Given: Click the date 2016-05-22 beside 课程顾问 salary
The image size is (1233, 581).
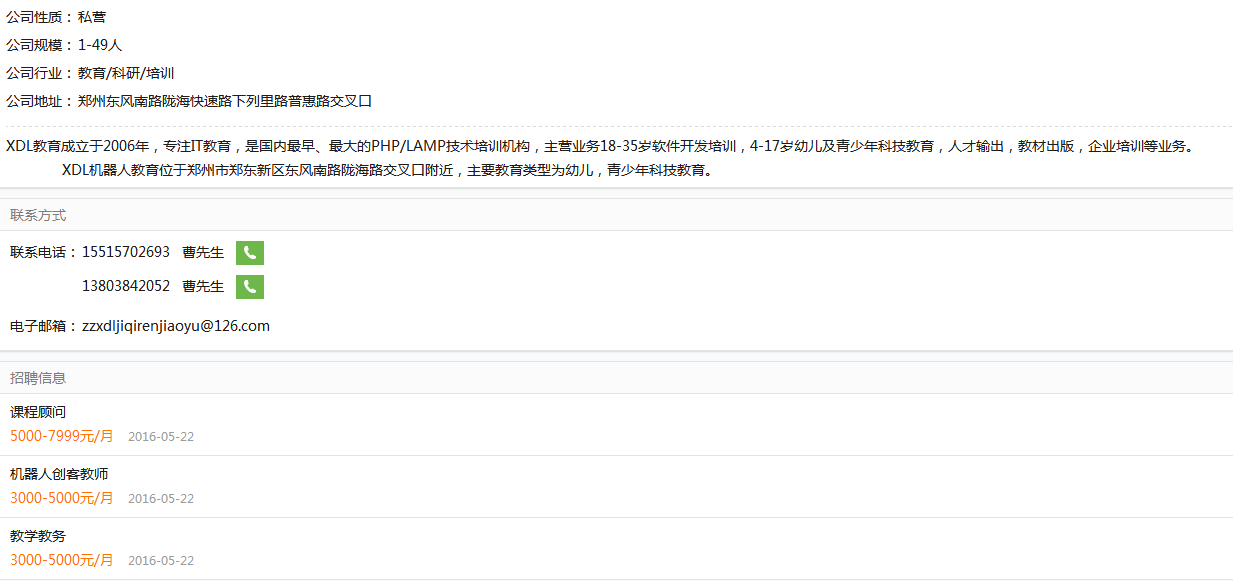Looking at the screenshot, I should point(161,437).
